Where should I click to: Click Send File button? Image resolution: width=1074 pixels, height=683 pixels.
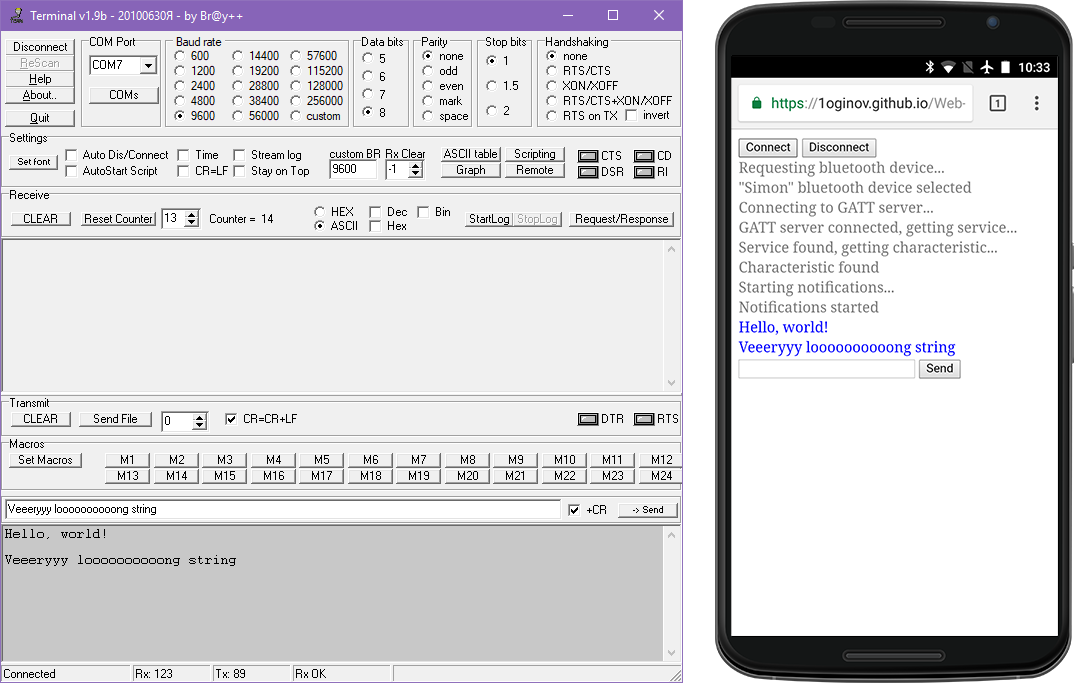114,419
